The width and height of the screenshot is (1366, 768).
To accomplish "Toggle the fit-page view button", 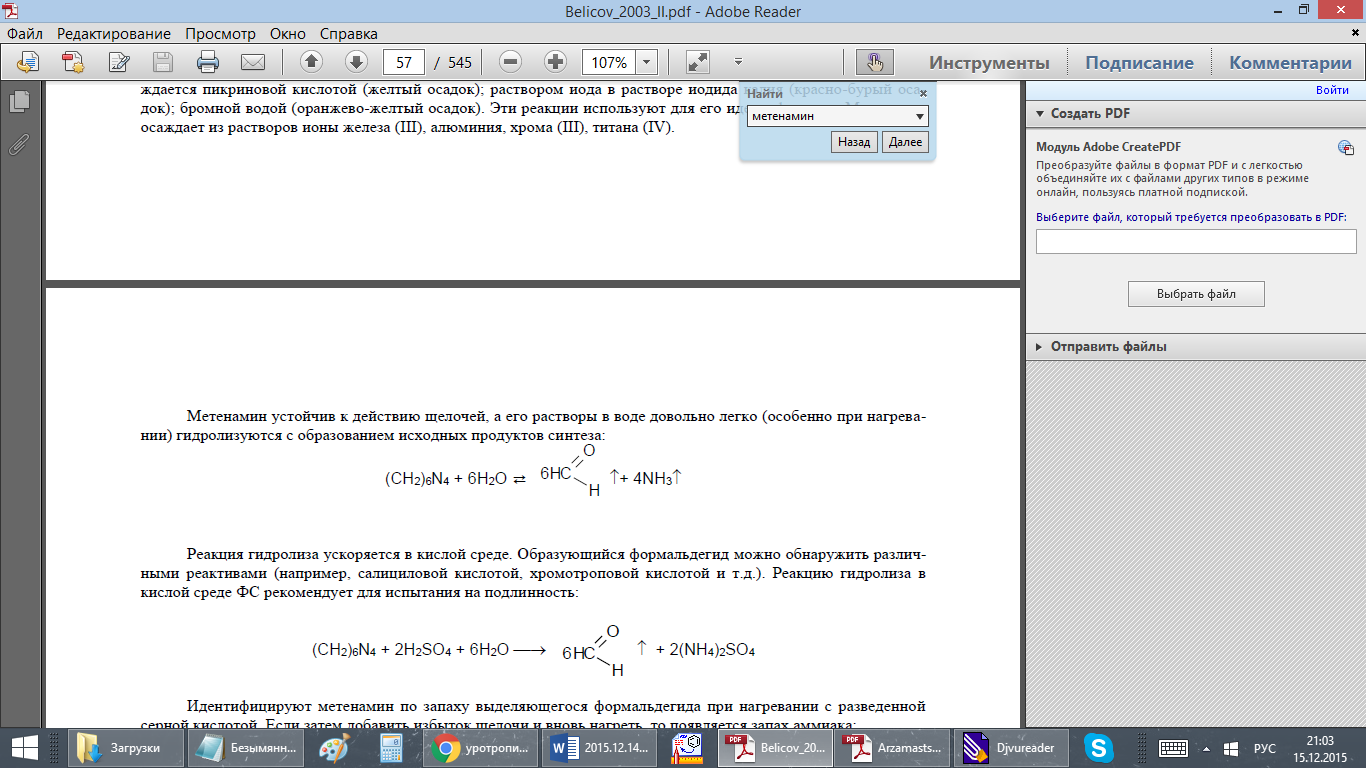I will click(698, 62).
